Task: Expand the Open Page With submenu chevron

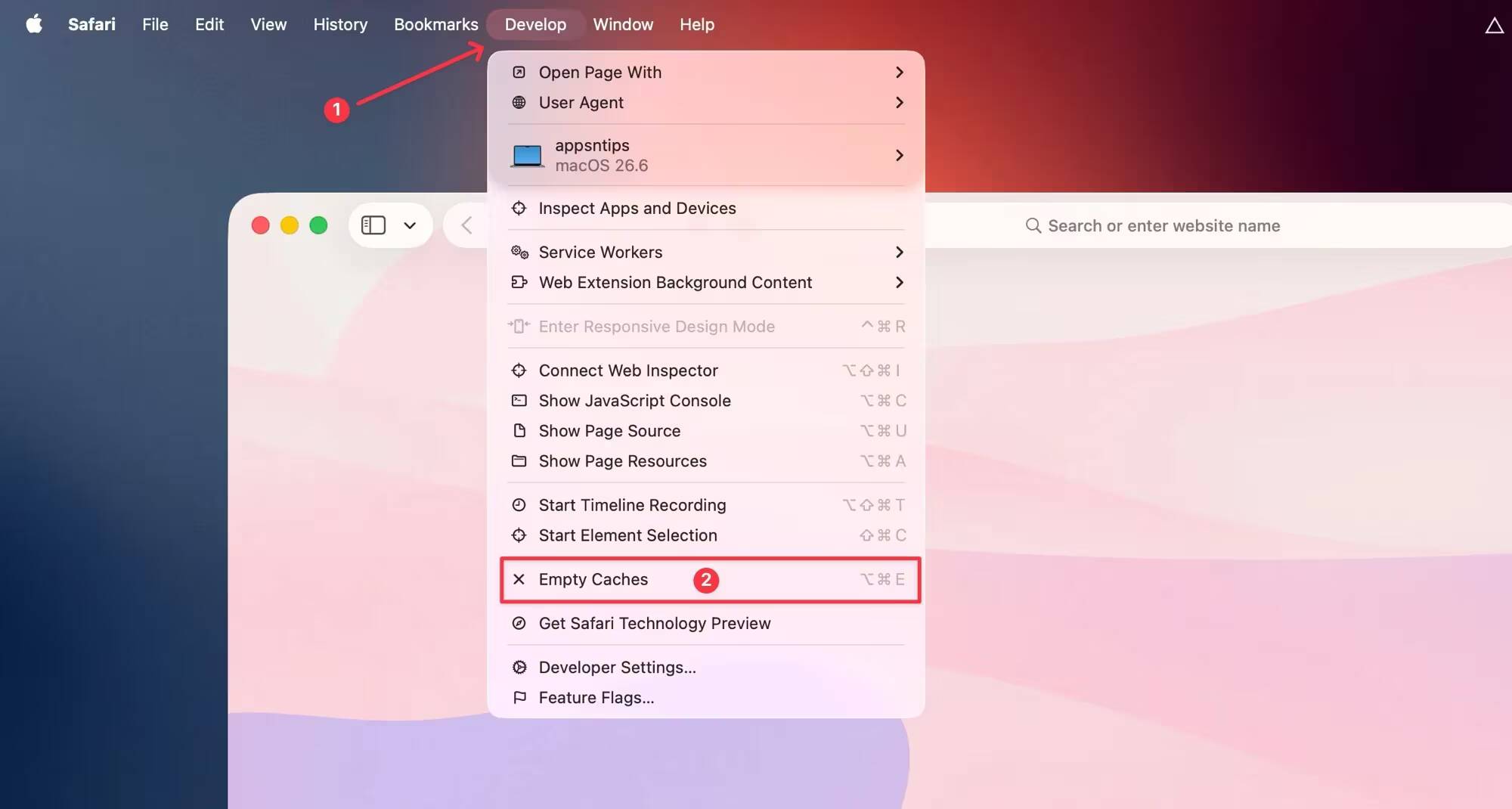Action: (899, 73)
